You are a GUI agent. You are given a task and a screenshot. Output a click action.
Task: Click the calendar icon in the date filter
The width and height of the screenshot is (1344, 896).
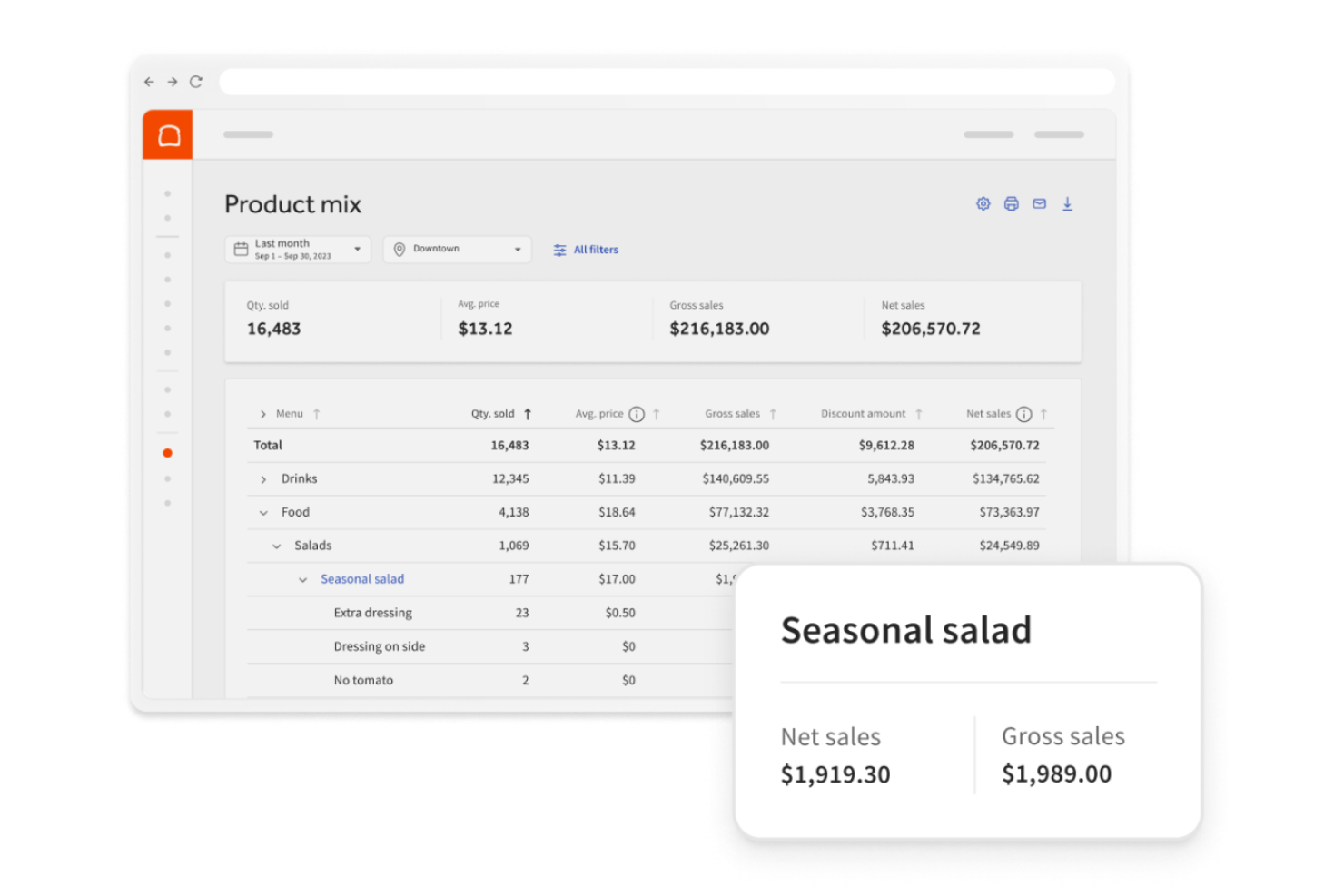pyautogui.click(x=241, y=248)
